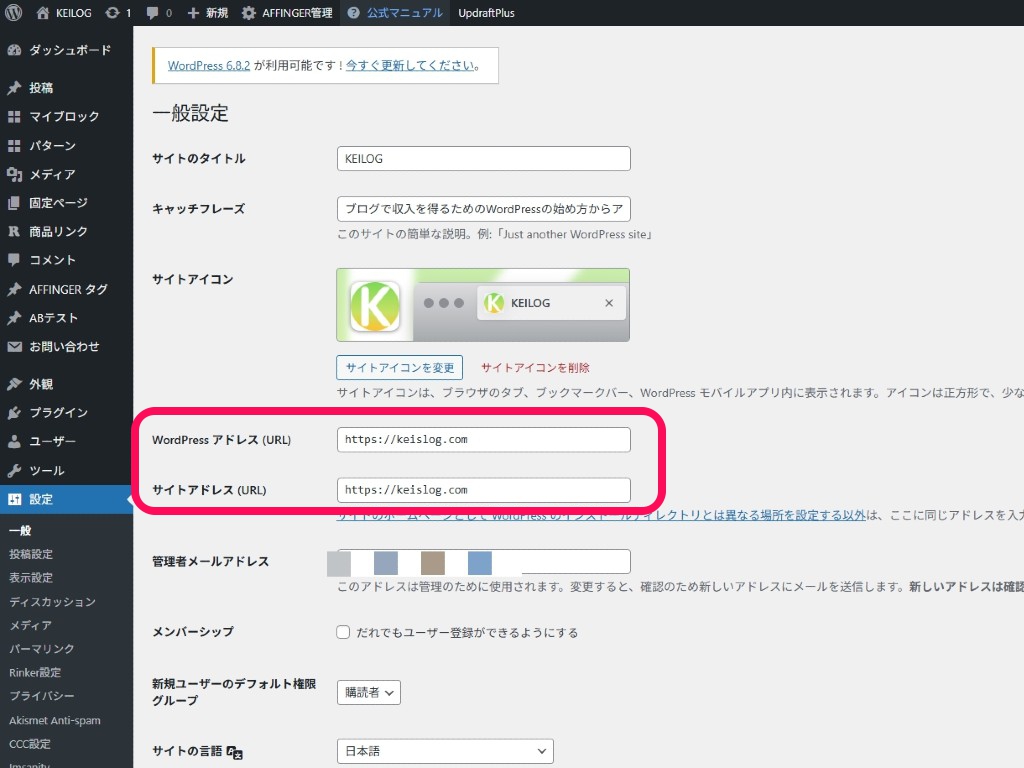
Task: Click the サイトアイコンを変更 button
Action: [400, 368]
